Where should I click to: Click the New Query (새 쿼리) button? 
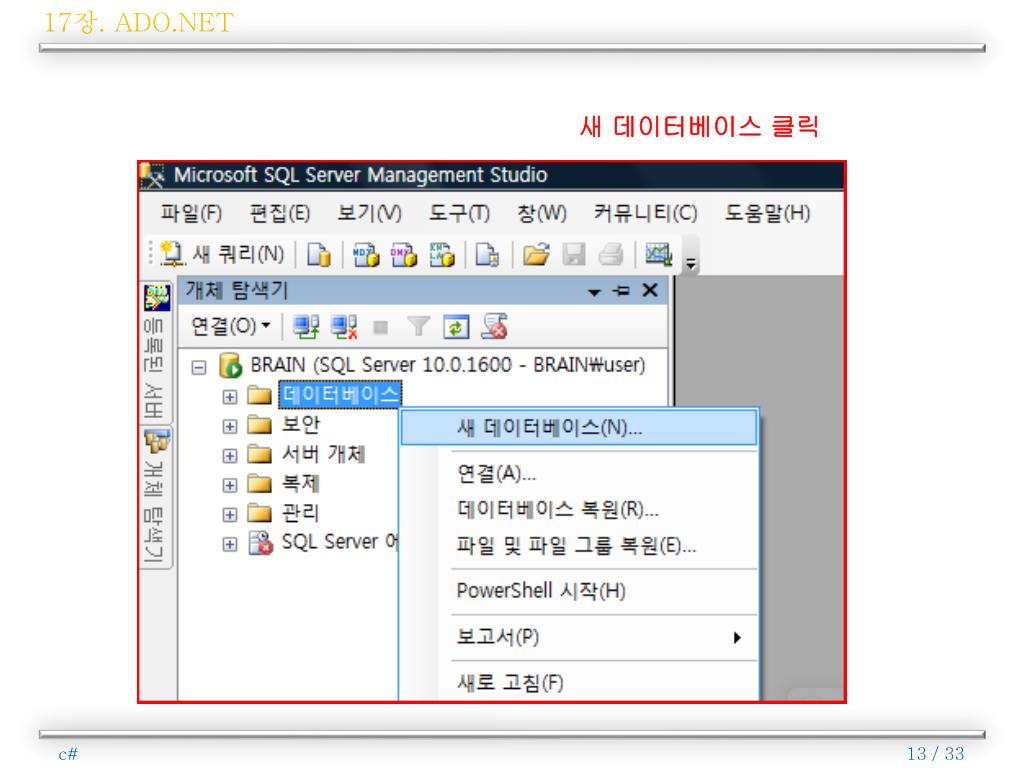(x=222, y=254)
